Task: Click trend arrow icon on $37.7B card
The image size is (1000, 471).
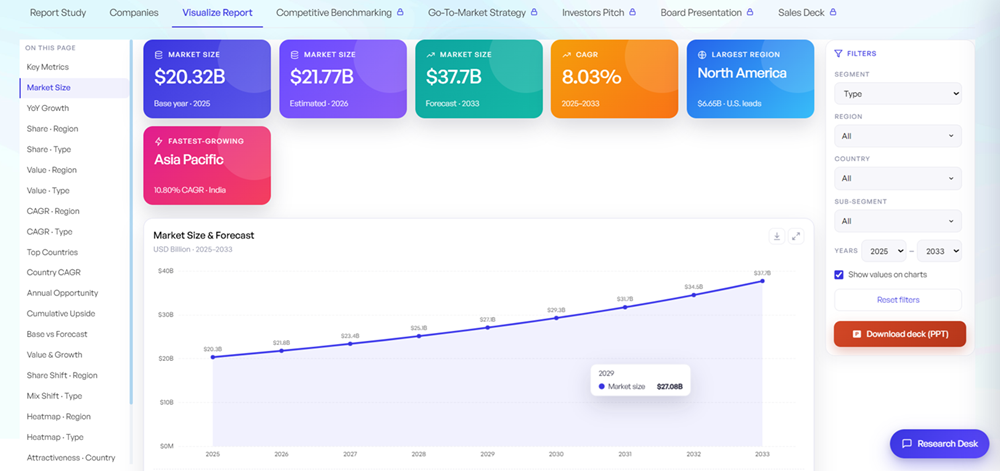Action: [x=430, y=55]
